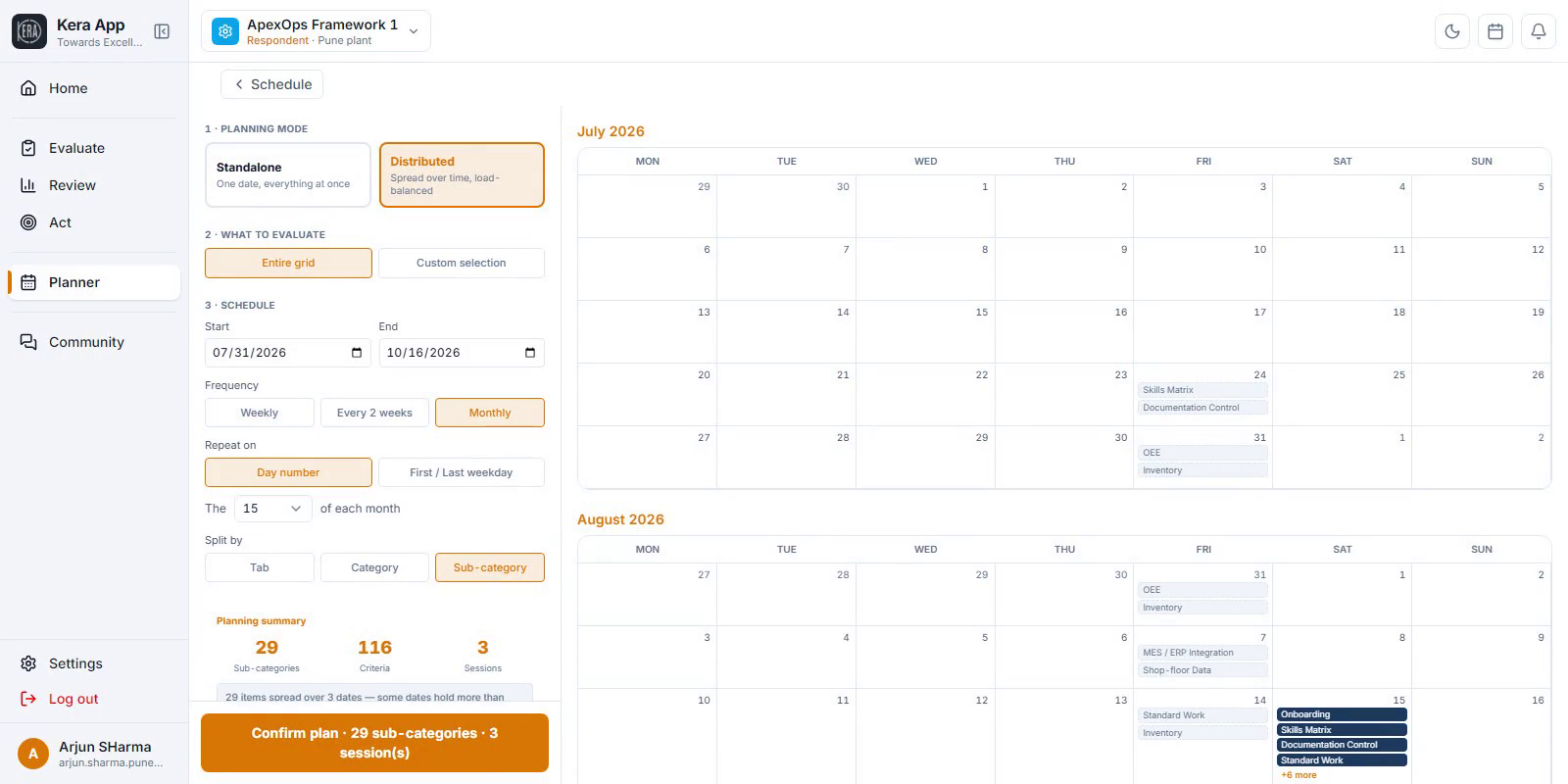1568x784 pixels.
Task: Click the Kera App logo
Action: [29, 31]
